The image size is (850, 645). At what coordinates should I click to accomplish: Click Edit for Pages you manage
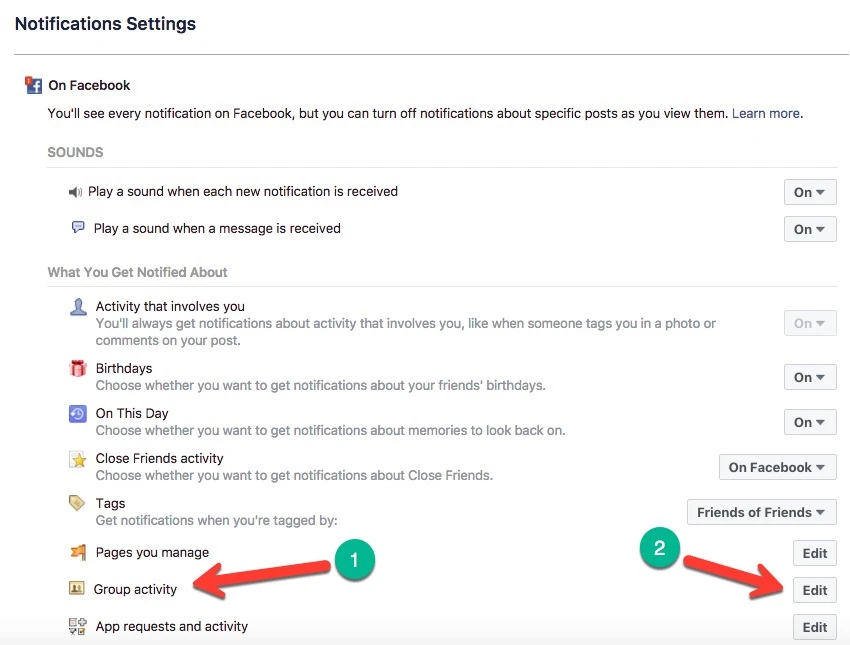click(x=814, y=553)
